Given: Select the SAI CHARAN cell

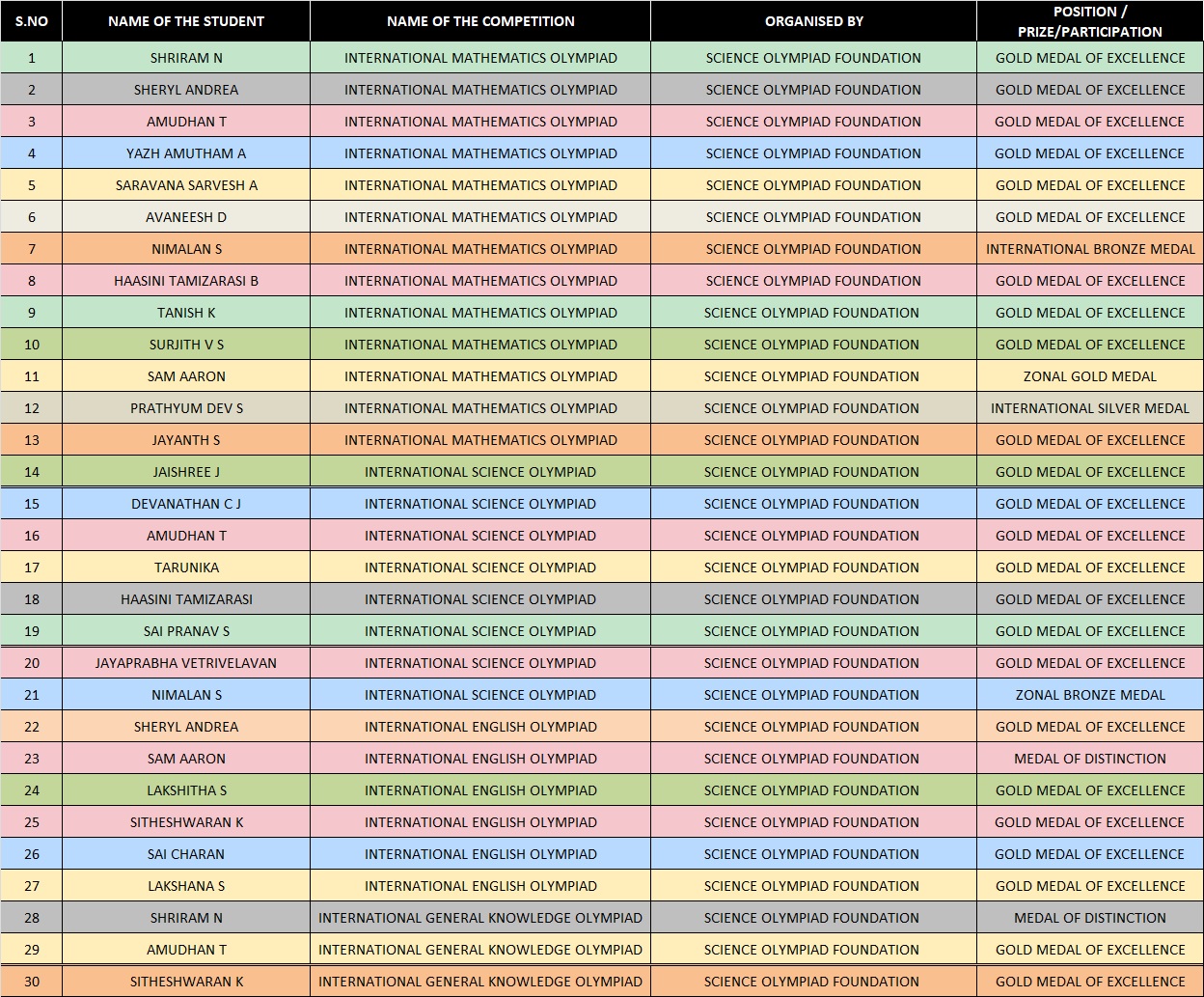Looking at the screenshot, I should (x=186, y=854).
